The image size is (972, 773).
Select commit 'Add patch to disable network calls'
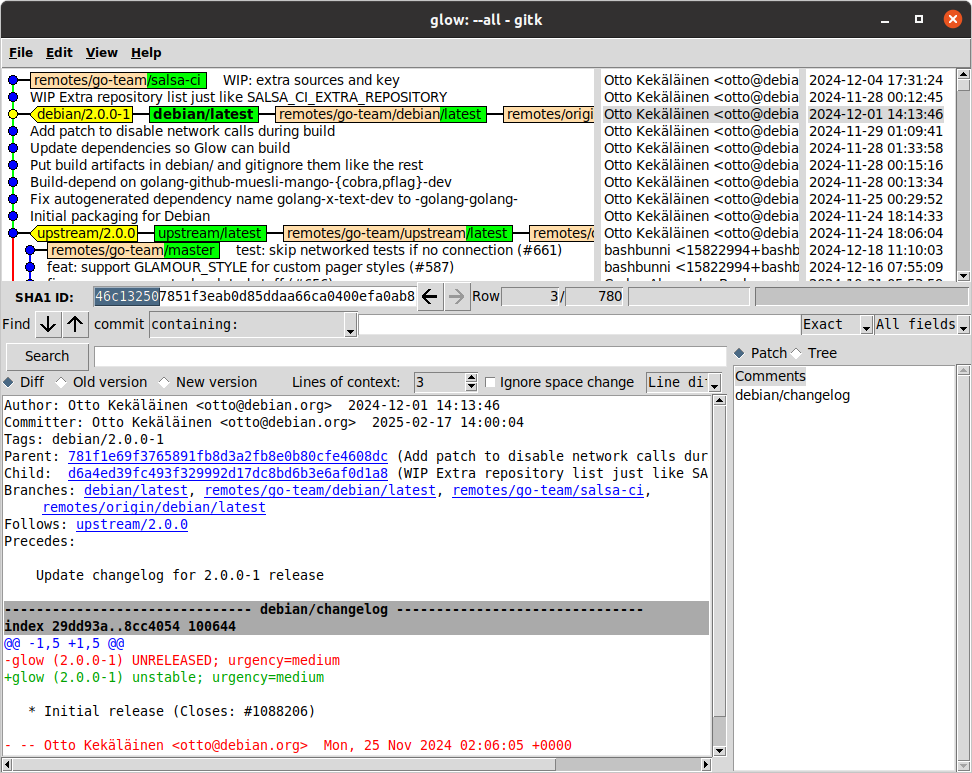pos(182,131)
